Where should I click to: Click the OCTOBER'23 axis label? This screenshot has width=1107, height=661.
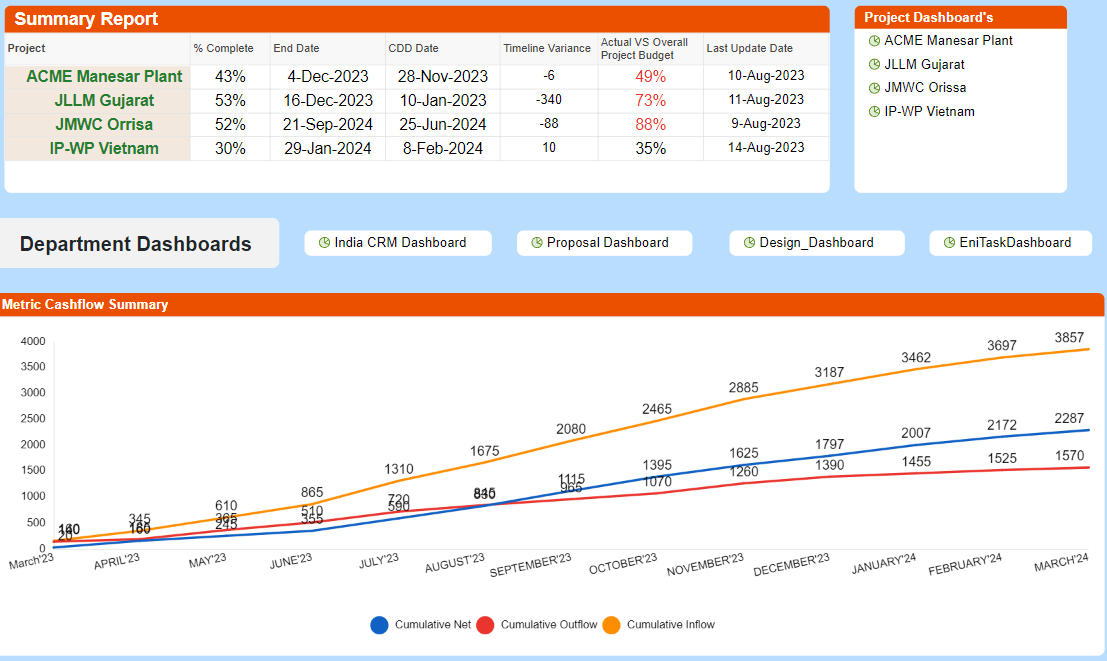tap(623, 564)
